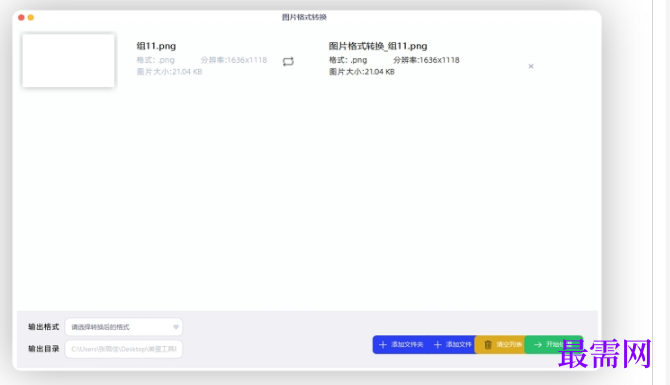Select the 组11.png image thumbnail
670x385 pixels.
(68, 60)
